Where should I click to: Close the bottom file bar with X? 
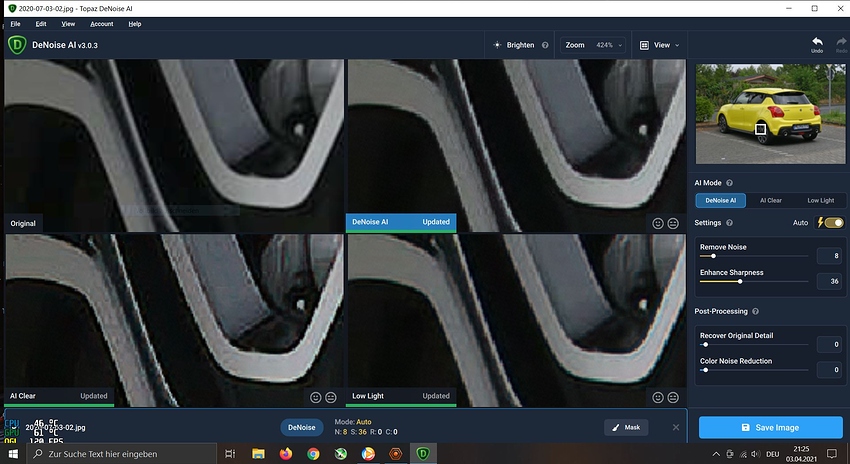pyautogui.click(x=675, y=427)
